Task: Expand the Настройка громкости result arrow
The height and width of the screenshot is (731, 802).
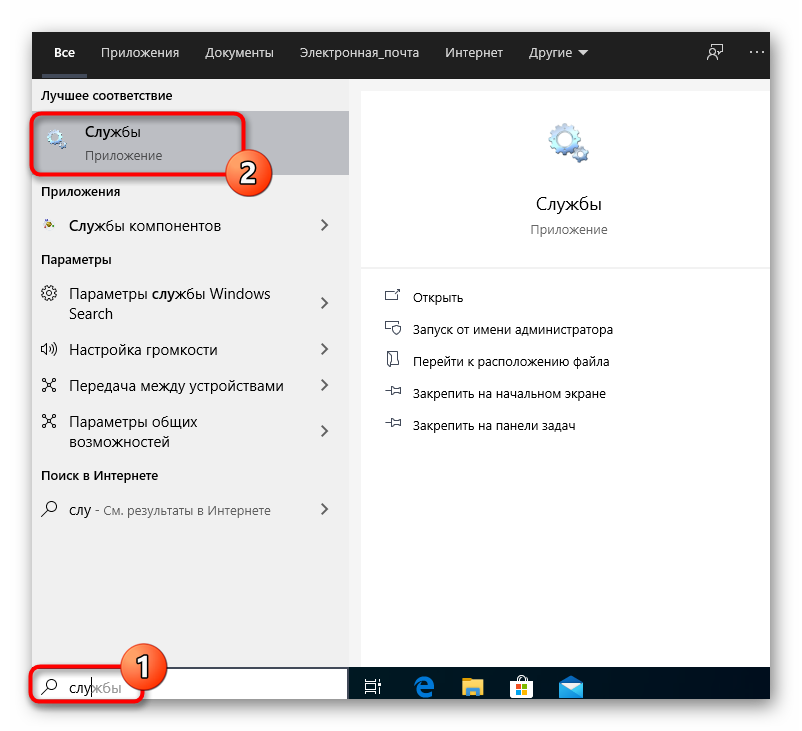Action: (324, 350)
